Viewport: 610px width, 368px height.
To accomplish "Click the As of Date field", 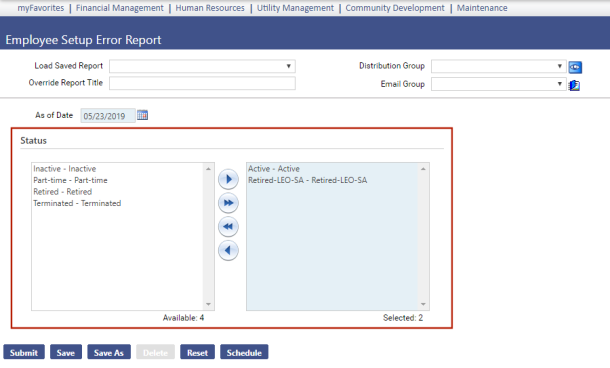I will click(x=108, y=116).
